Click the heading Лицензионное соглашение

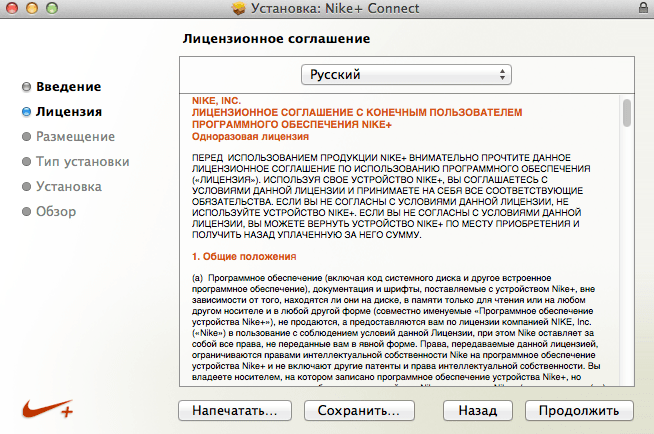point(276,39)
